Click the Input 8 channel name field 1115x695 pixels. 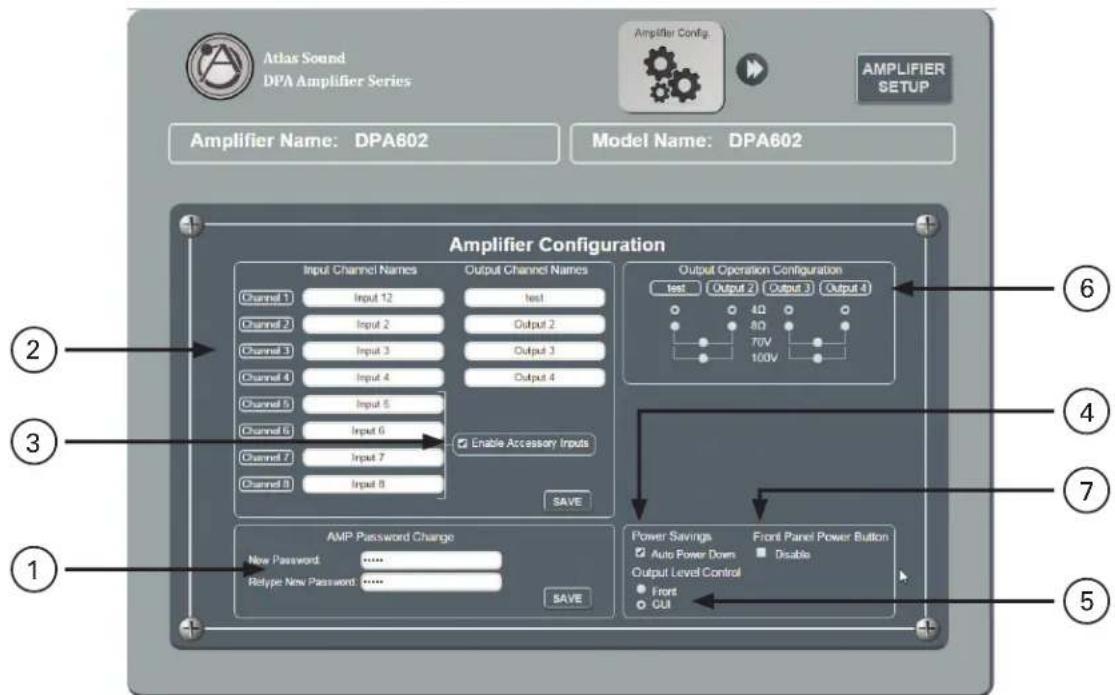tap(373, 484)
